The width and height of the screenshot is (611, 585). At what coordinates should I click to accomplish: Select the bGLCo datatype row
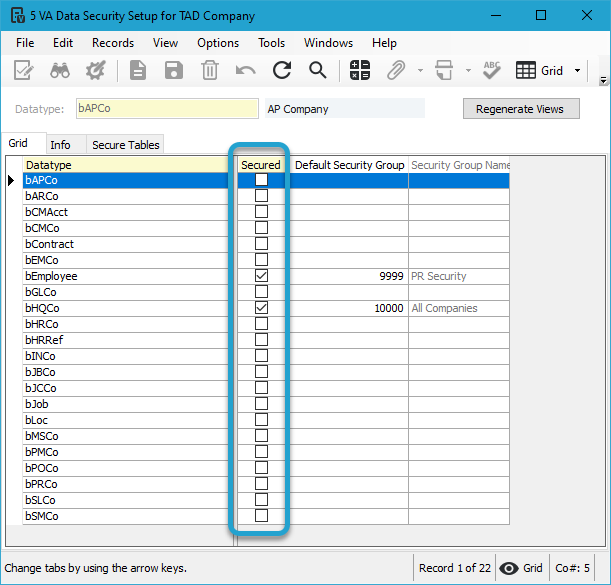coord(125,292)
